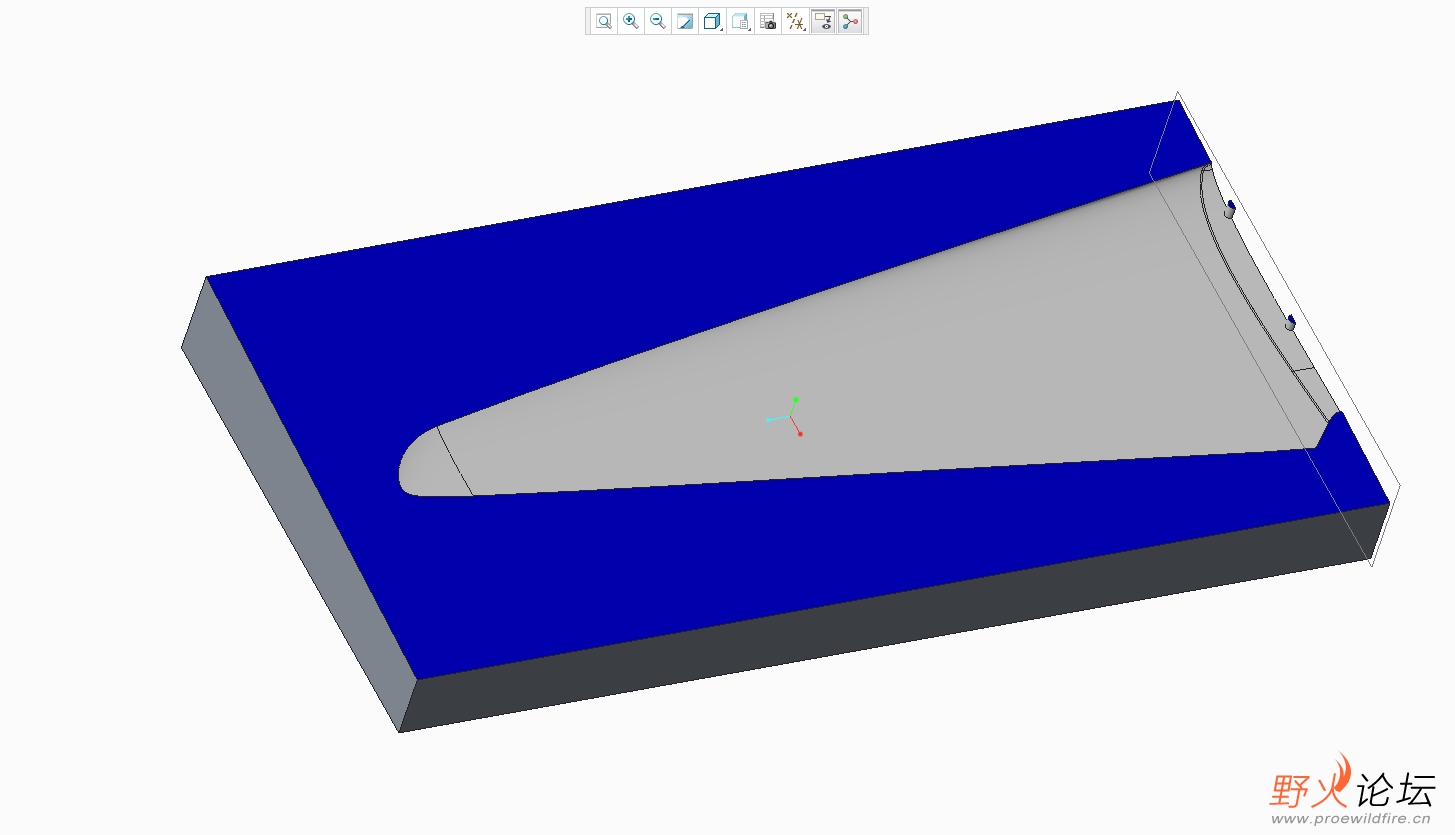Open the Display Style dropdown
This screenshot has width=1455, height=835.
tap(713, 21)
